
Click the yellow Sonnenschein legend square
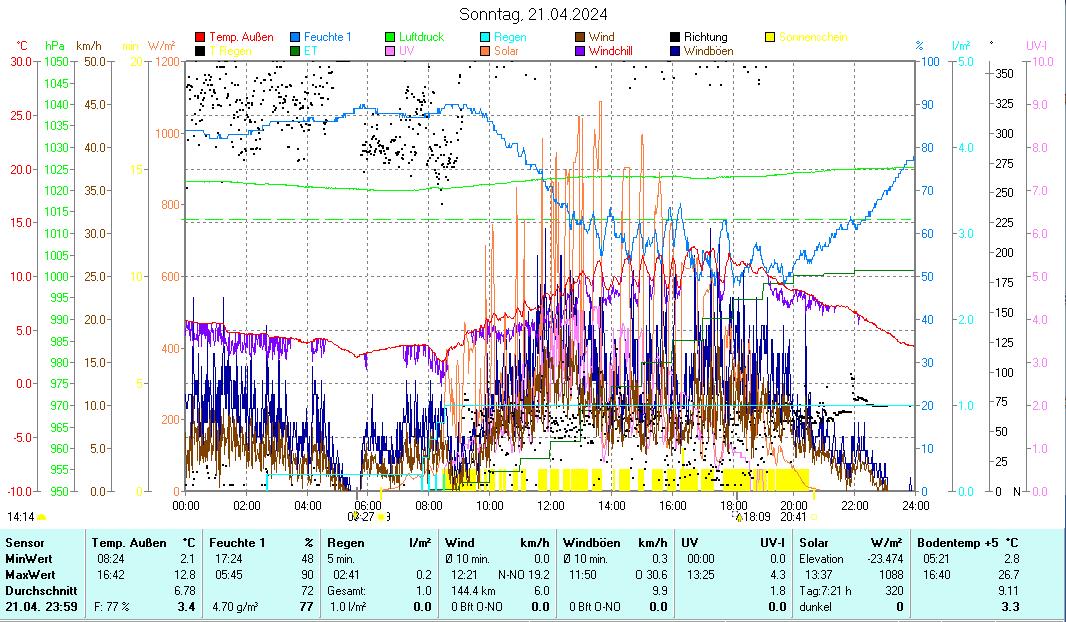coord(771,38)
